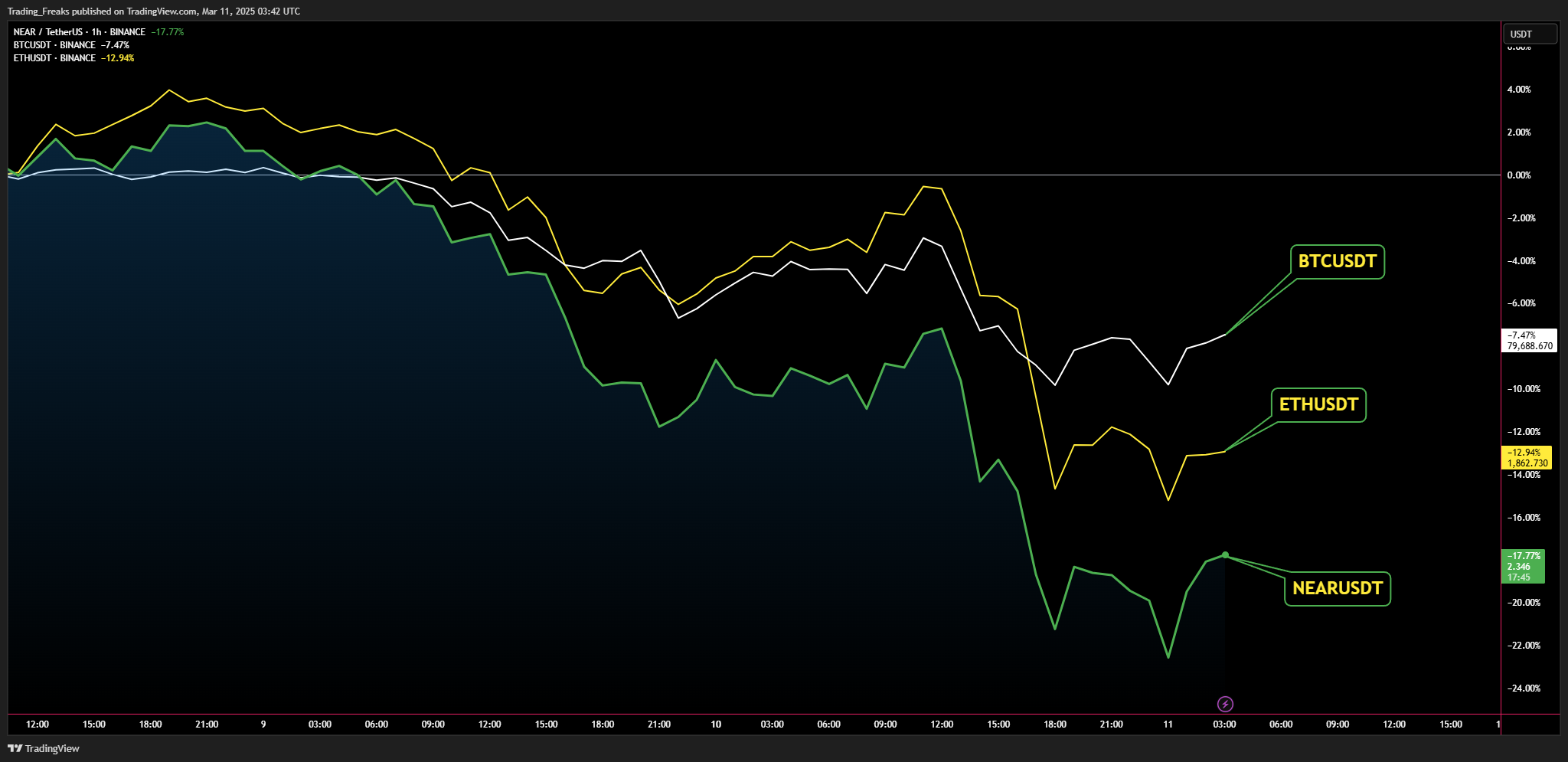This screenshot has width=1568, height=762.
Task: Click the green last-price dot on the NEAR line
Action: click(1225, 554)
